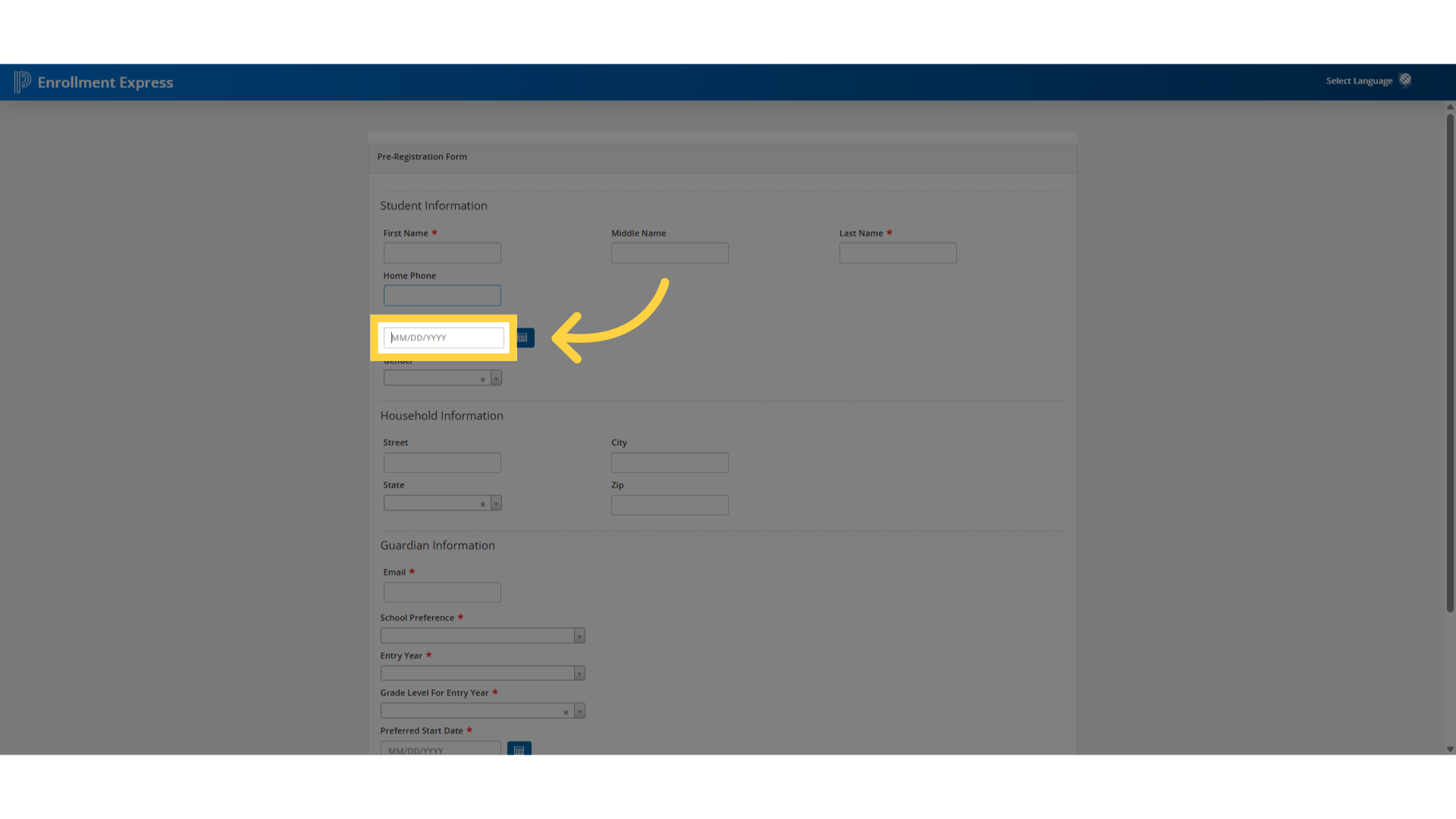Click the Student Information section heading
This screenshot has width=1456, height=819.
tap(434, 206)
